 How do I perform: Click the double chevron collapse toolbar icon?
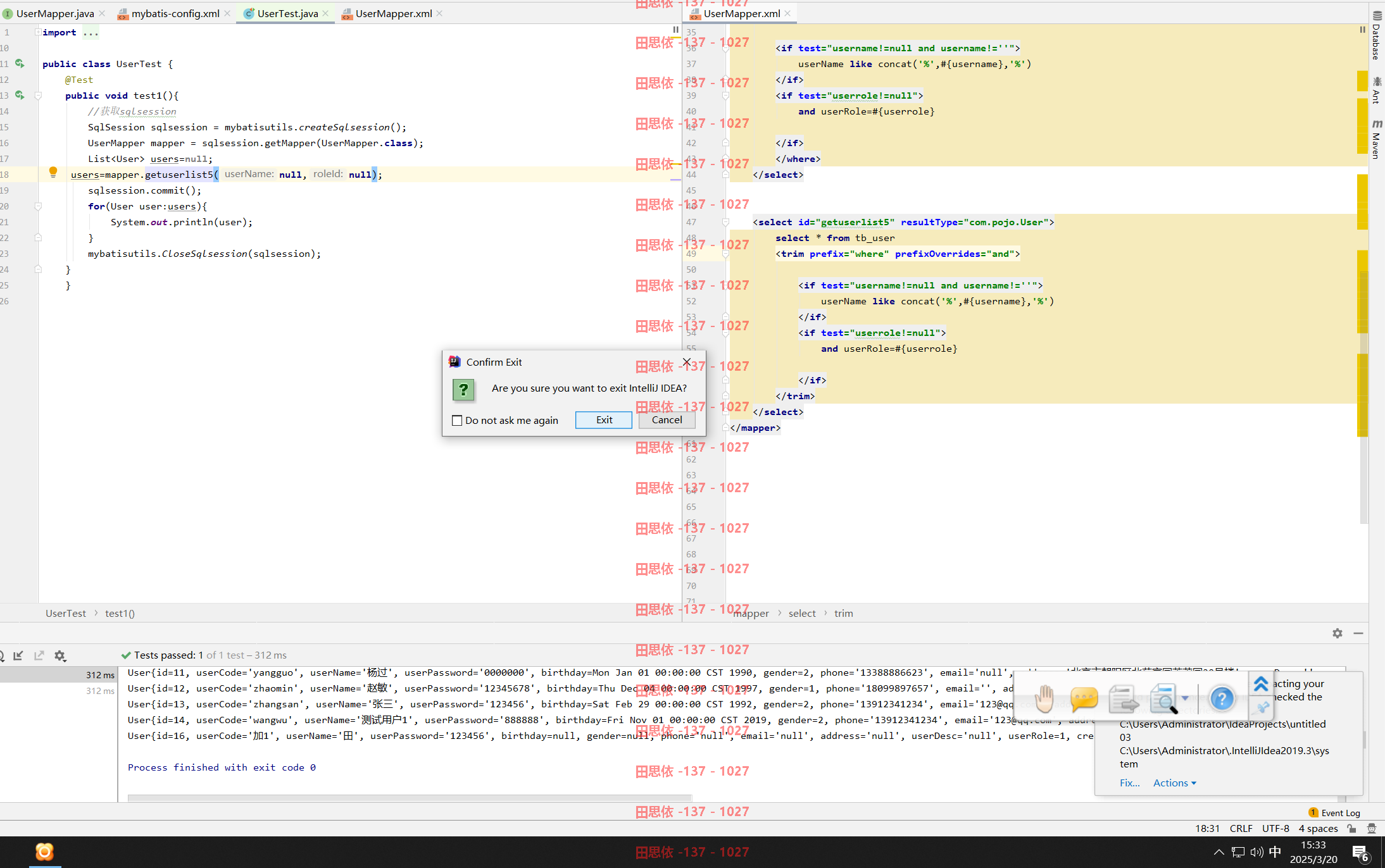[1261, 684]
